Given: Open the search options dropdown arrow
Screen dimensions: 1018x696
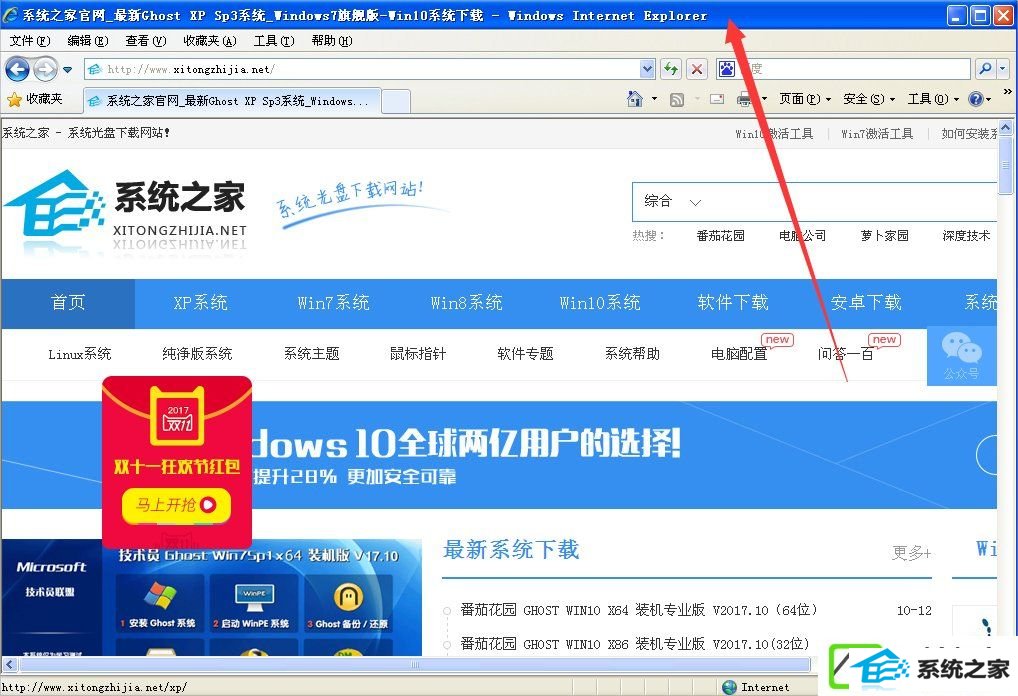Looking at the screenshot, I should [x=1003, y=69].
